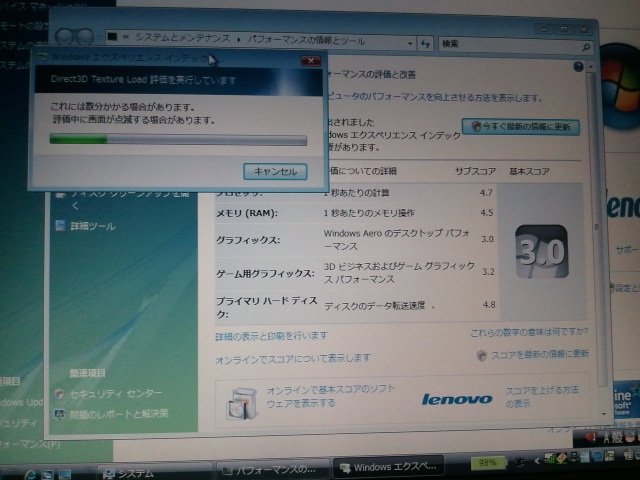Open Internet Explorer from quick launch

click(x=31, y=474)
